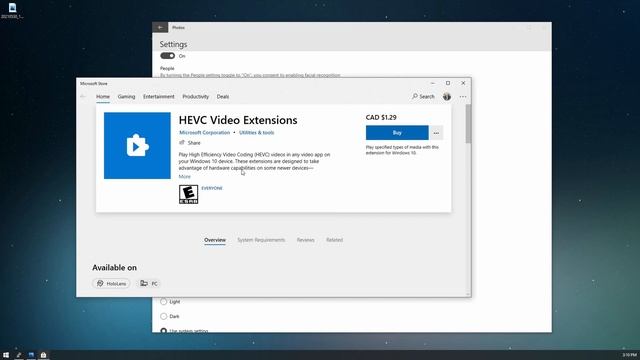Click the Share icon under the app title
This screenshot has width=640, height=360.
coord(182,142)
